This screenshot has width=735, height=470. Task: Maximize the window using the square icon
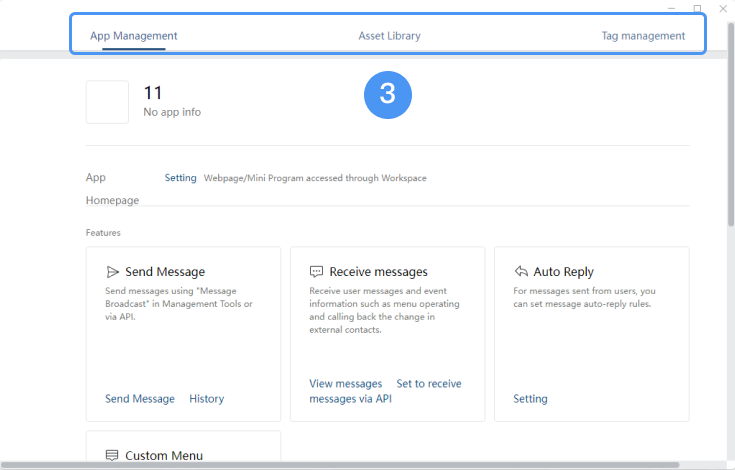pos(697,8)
